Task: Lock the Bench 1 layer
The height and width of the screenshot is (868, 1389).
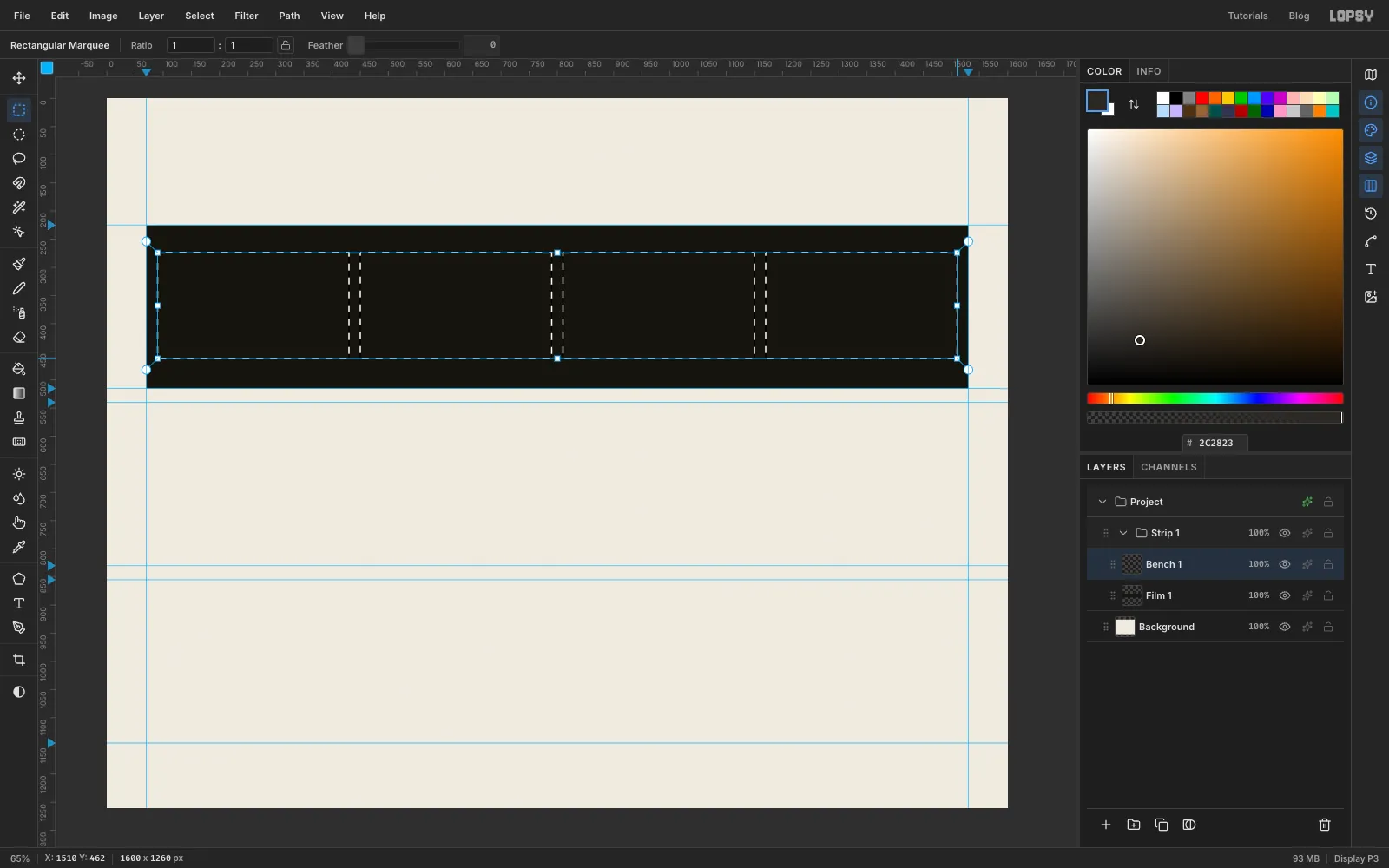Action: click(x=1328, y=564)
